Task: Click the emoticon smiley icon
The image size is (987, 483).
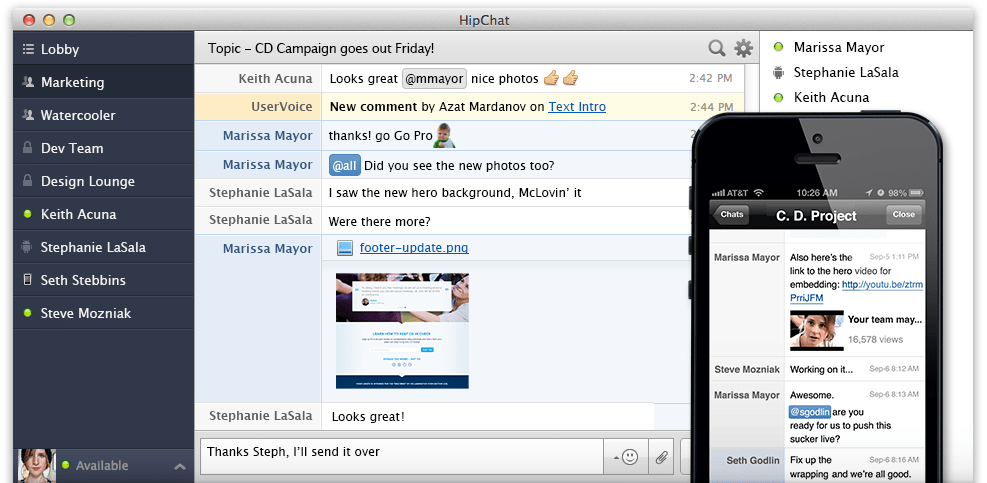Action: [x=629, y=457]
